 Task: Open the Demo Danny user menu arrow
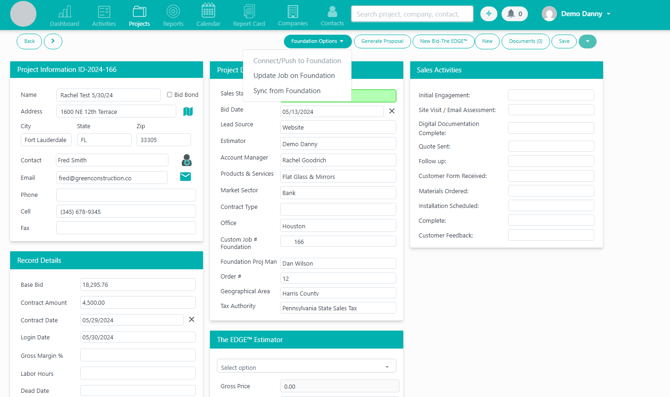click(608, 14)
